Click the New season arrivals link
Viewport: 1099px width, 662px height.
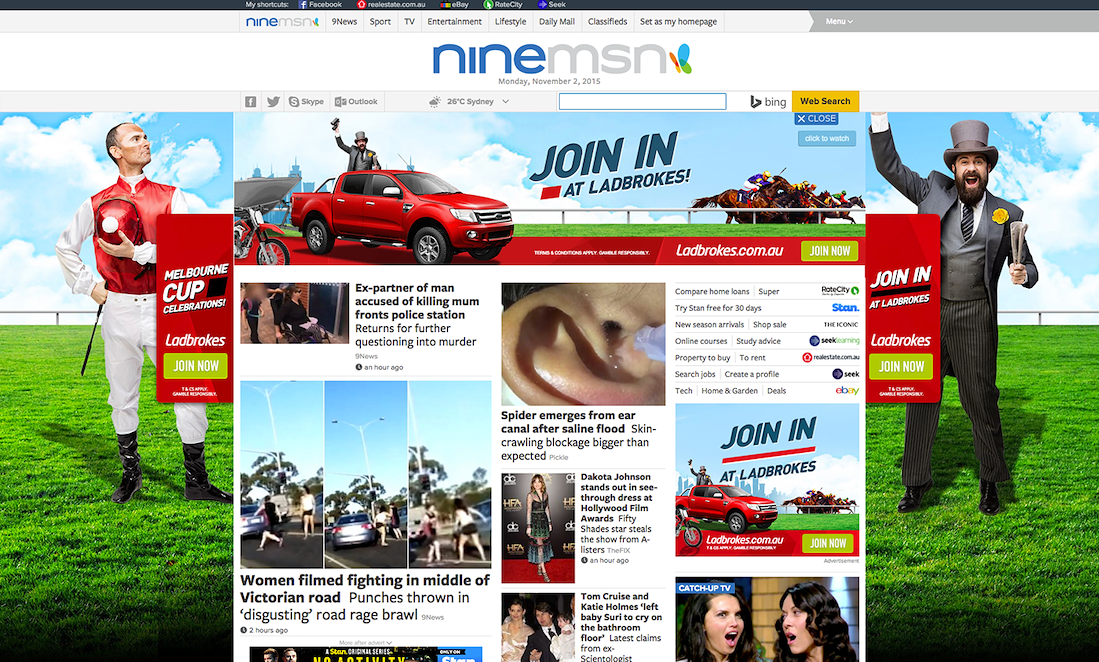click(x=709, y=325)
